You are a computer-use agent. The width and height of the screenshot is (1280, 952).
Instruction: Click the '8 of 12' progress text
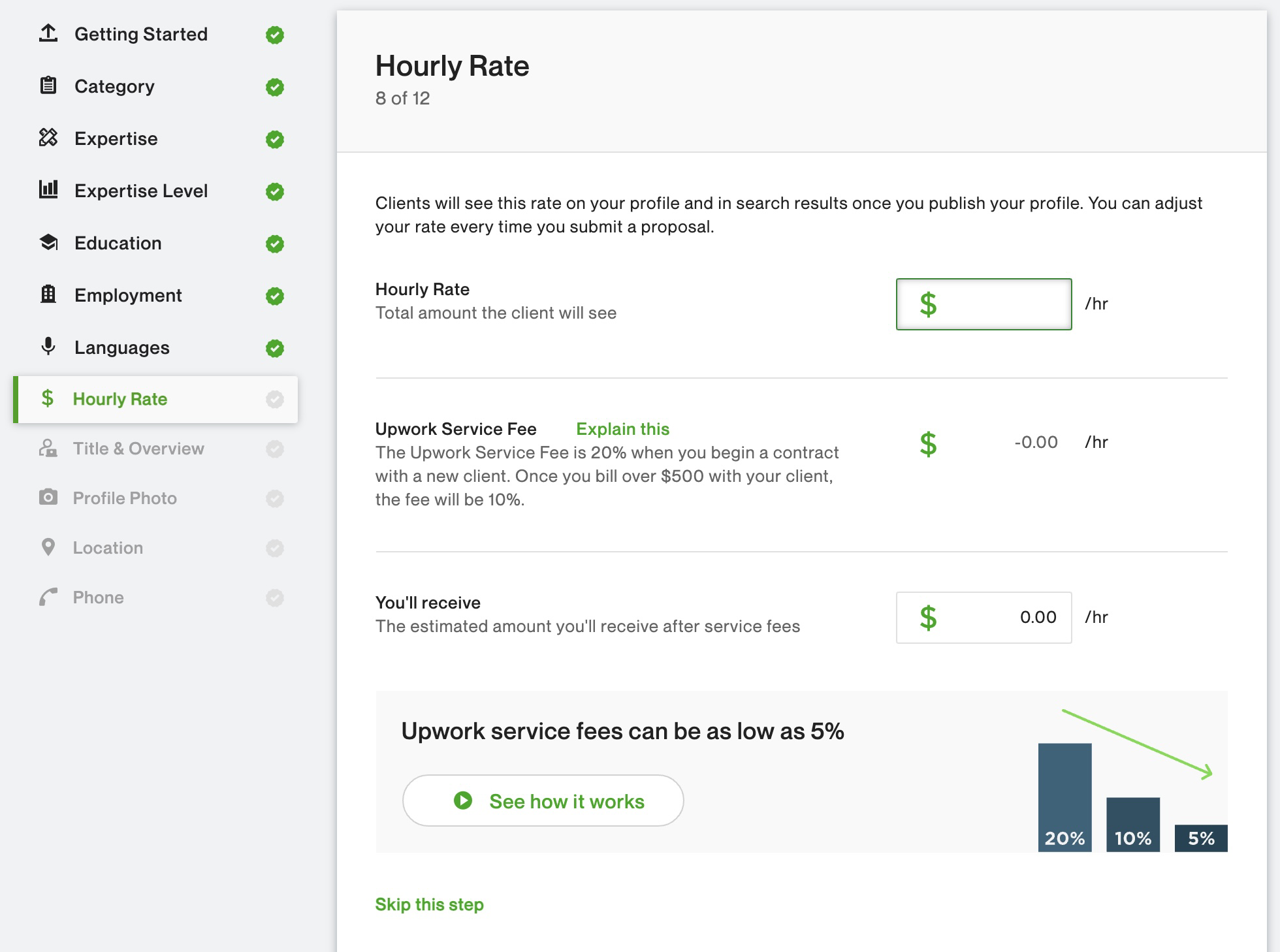click(x=402, y=99)
